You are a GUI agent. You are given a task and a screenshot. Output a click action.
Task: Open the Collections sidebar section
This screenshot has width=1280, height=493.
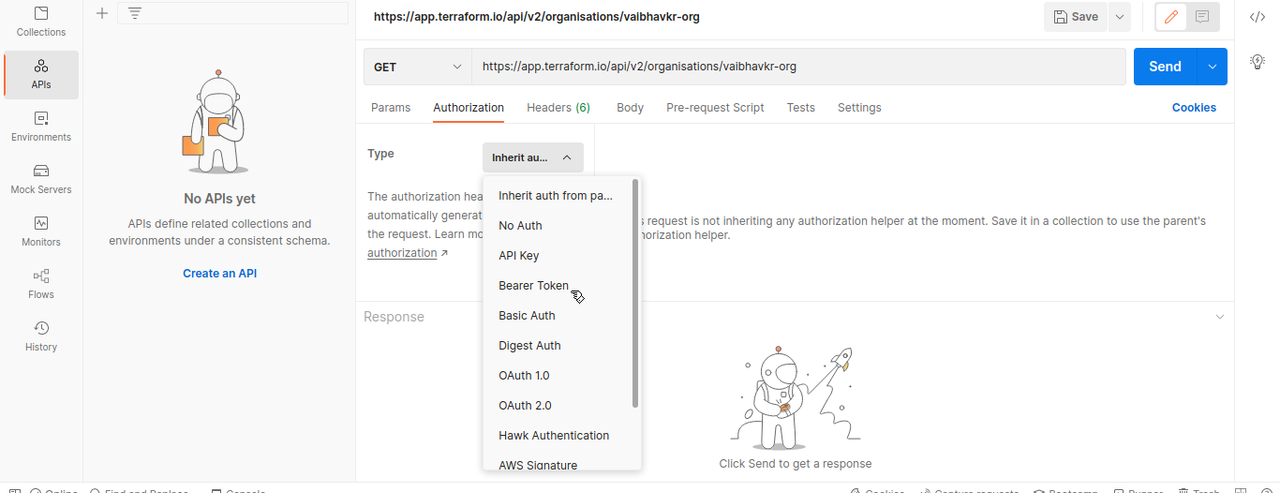point(41,22)
